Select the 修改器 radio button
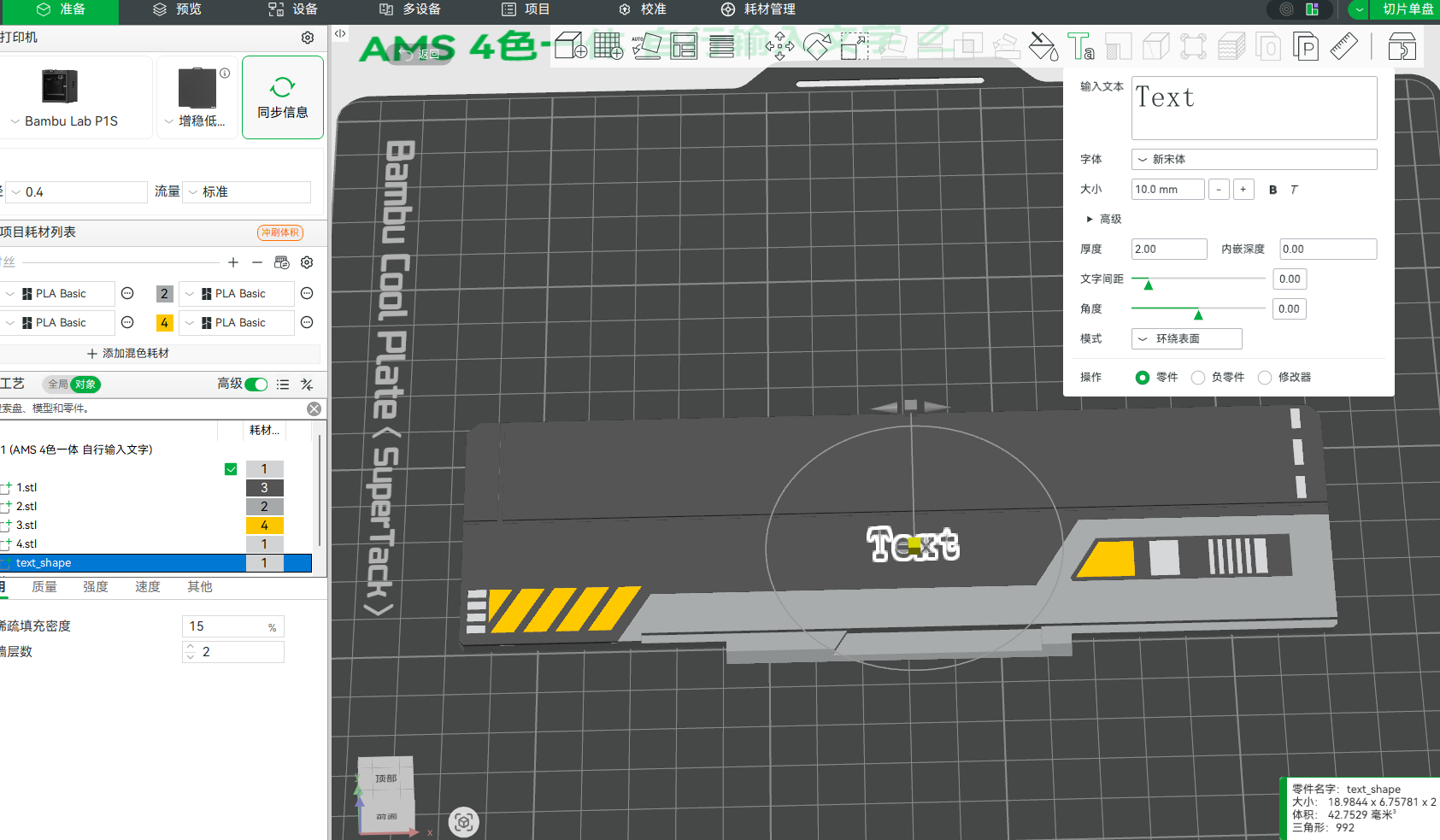Screen dimensions: 1440x840 tap(1265, 377)
